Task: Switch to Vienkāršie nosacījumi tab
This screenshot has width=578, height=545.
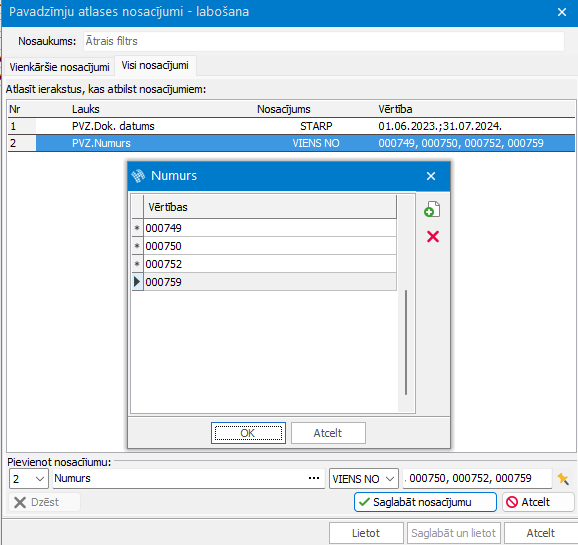Action: 59,67
